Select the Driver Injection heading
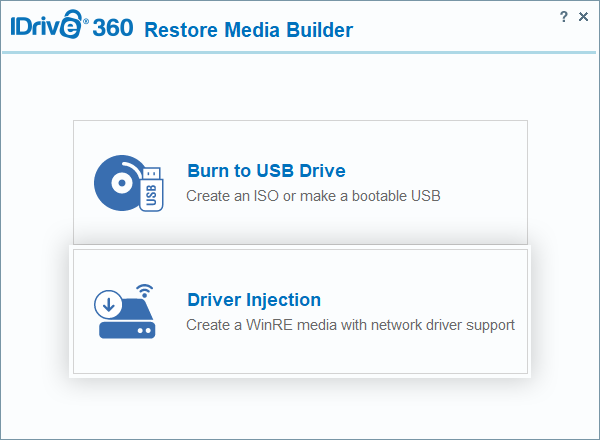This screenshot has width=600, height=440. (x=254, y=299)
